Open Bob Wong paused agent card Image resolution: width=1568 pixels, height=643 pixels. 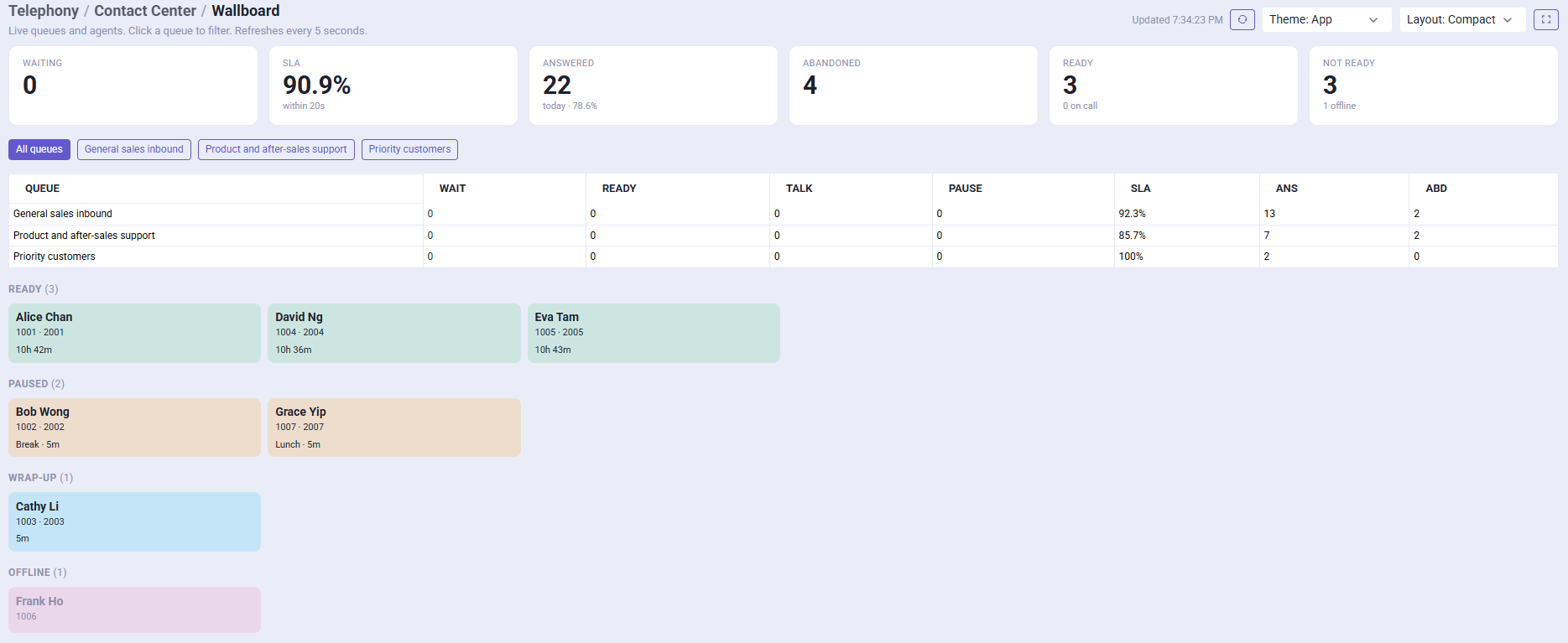coord(134,428)
